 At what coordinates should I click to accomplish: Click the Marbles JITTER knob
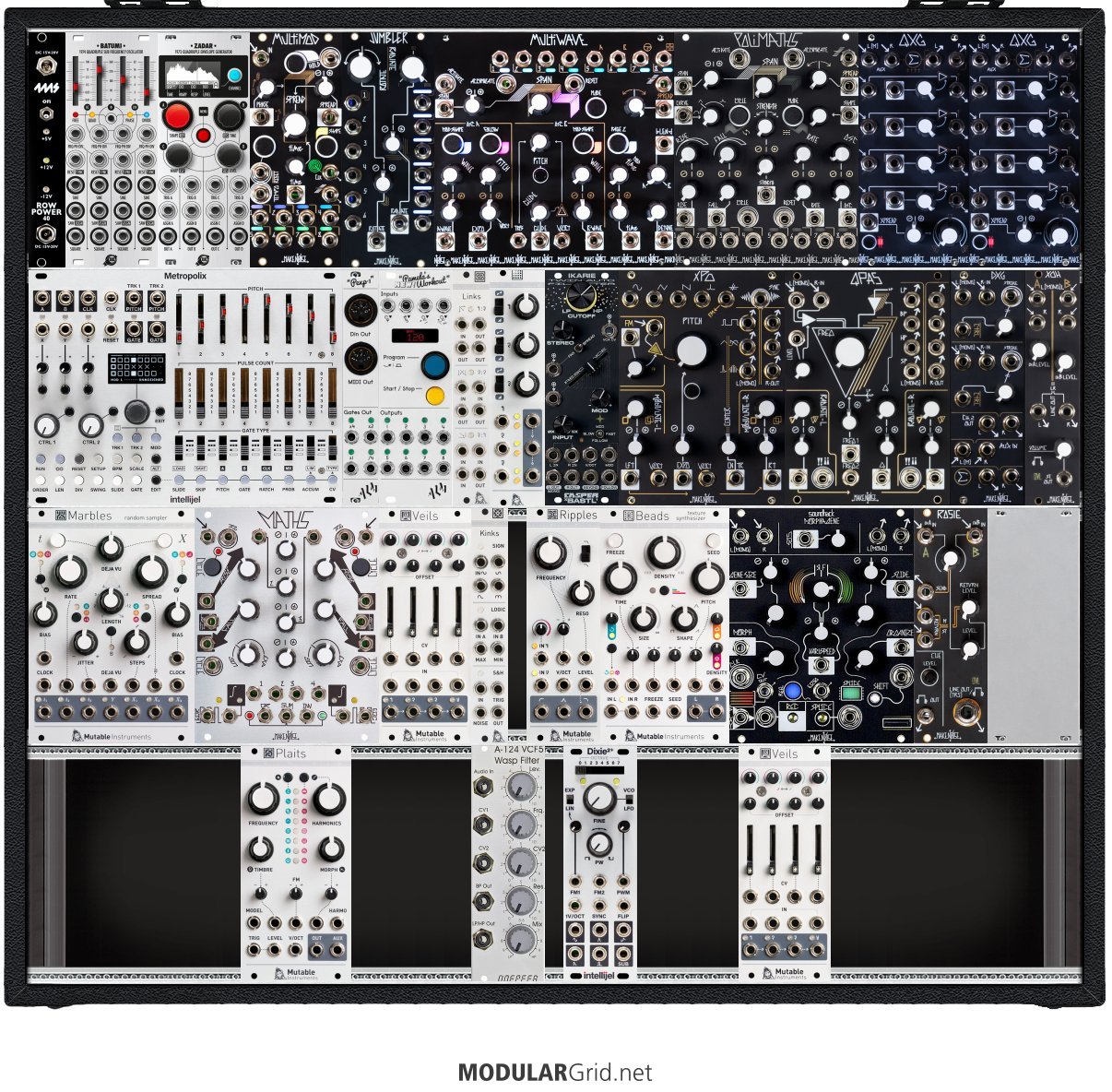[x=85, y=643]
